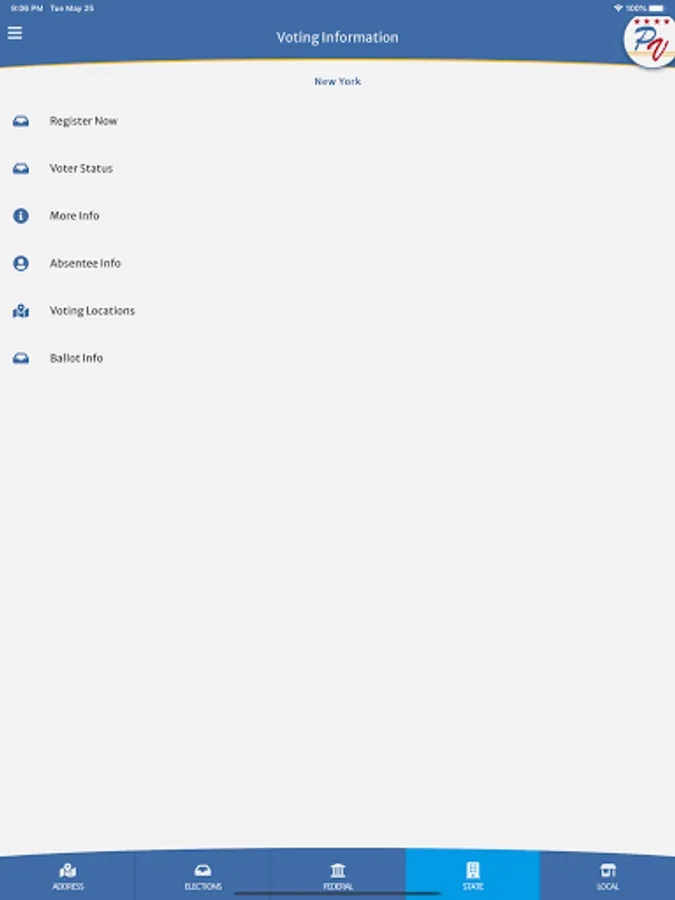675x900 pixels.
Task: Open the Local tab
Action: [x=607, y=876]
